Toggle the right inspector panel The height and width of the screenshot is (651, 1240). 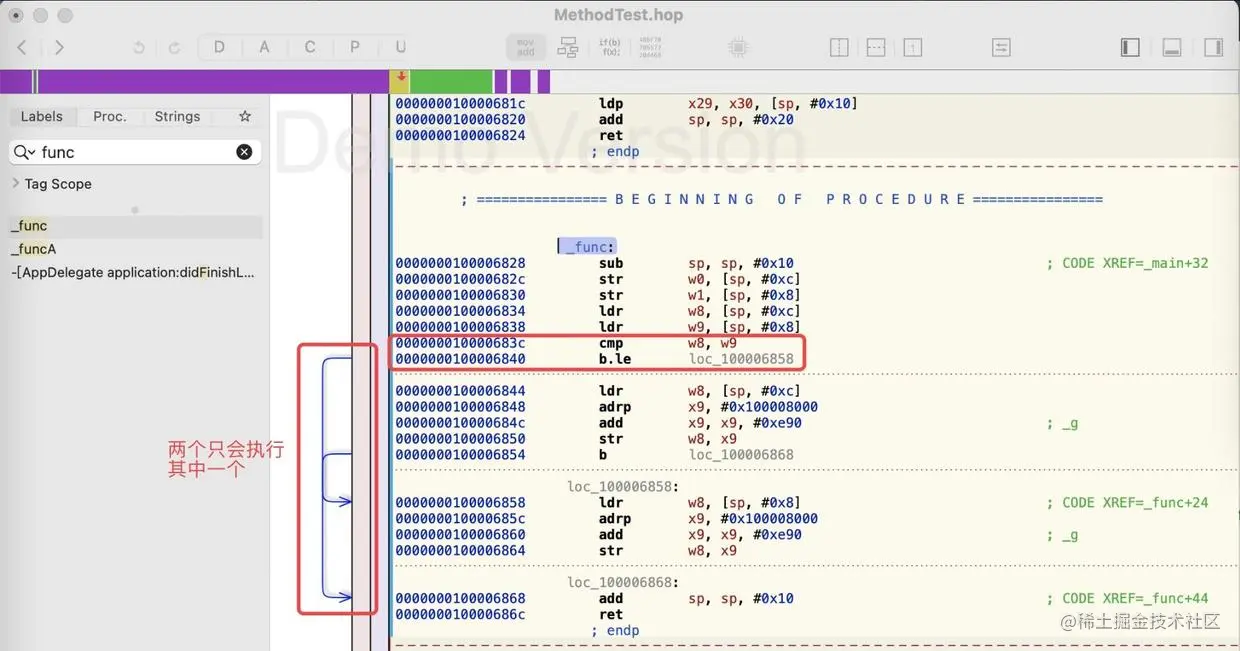(1213, 47)
